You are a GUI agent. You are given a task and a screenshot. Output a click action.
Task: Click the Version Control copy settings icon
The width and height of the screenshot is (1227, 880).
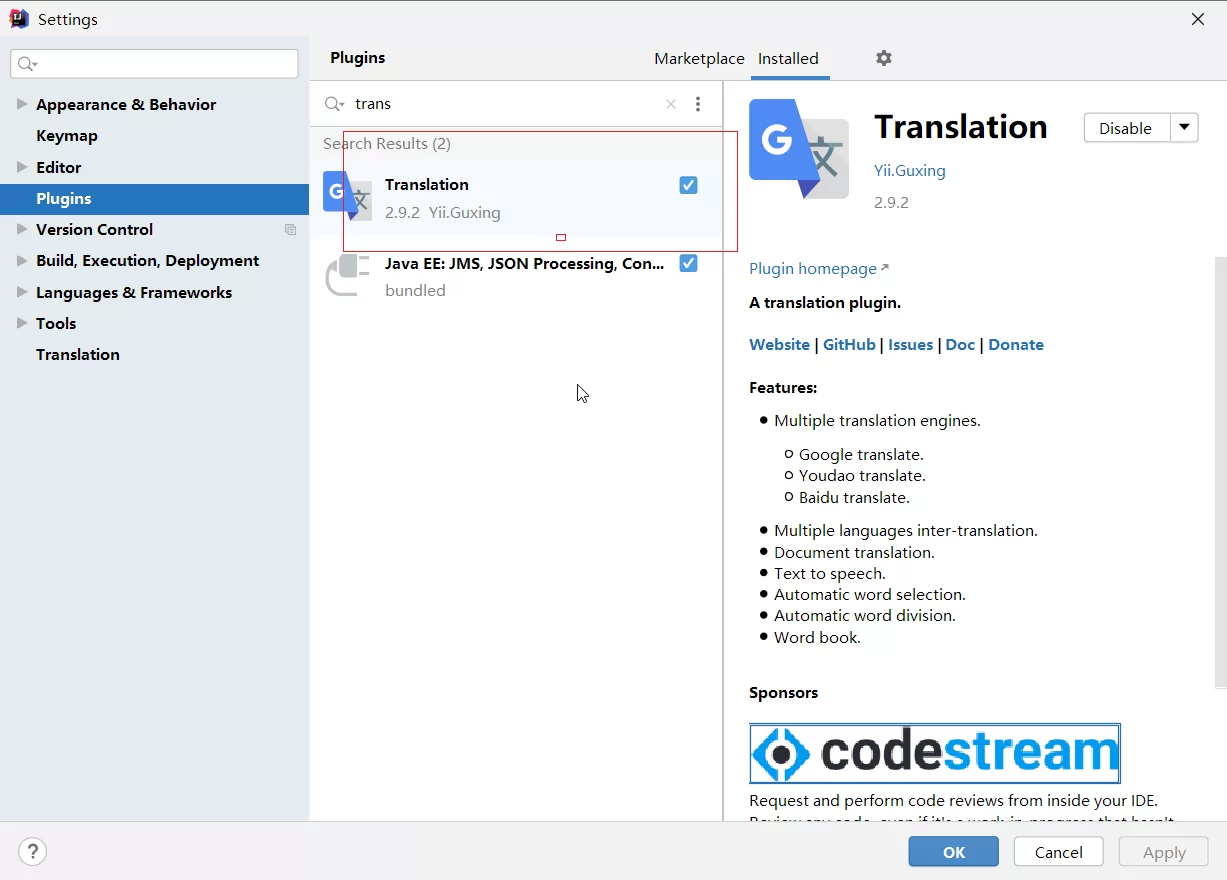coord(291,230)
